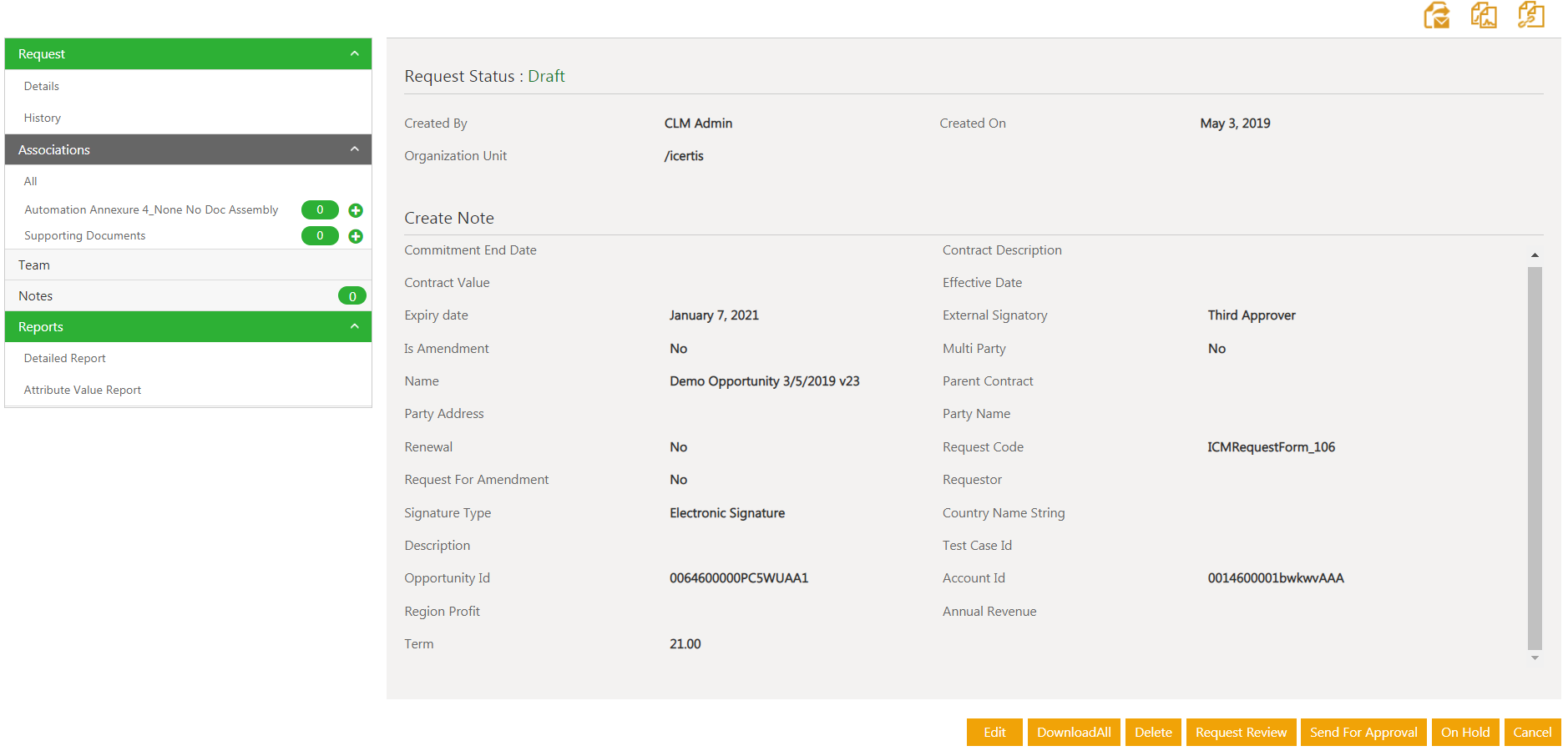The height and width of the screenshot is (751, 1568).
Task: Click the PDF documents copy icon
Action: click(x=1484, y=15)
